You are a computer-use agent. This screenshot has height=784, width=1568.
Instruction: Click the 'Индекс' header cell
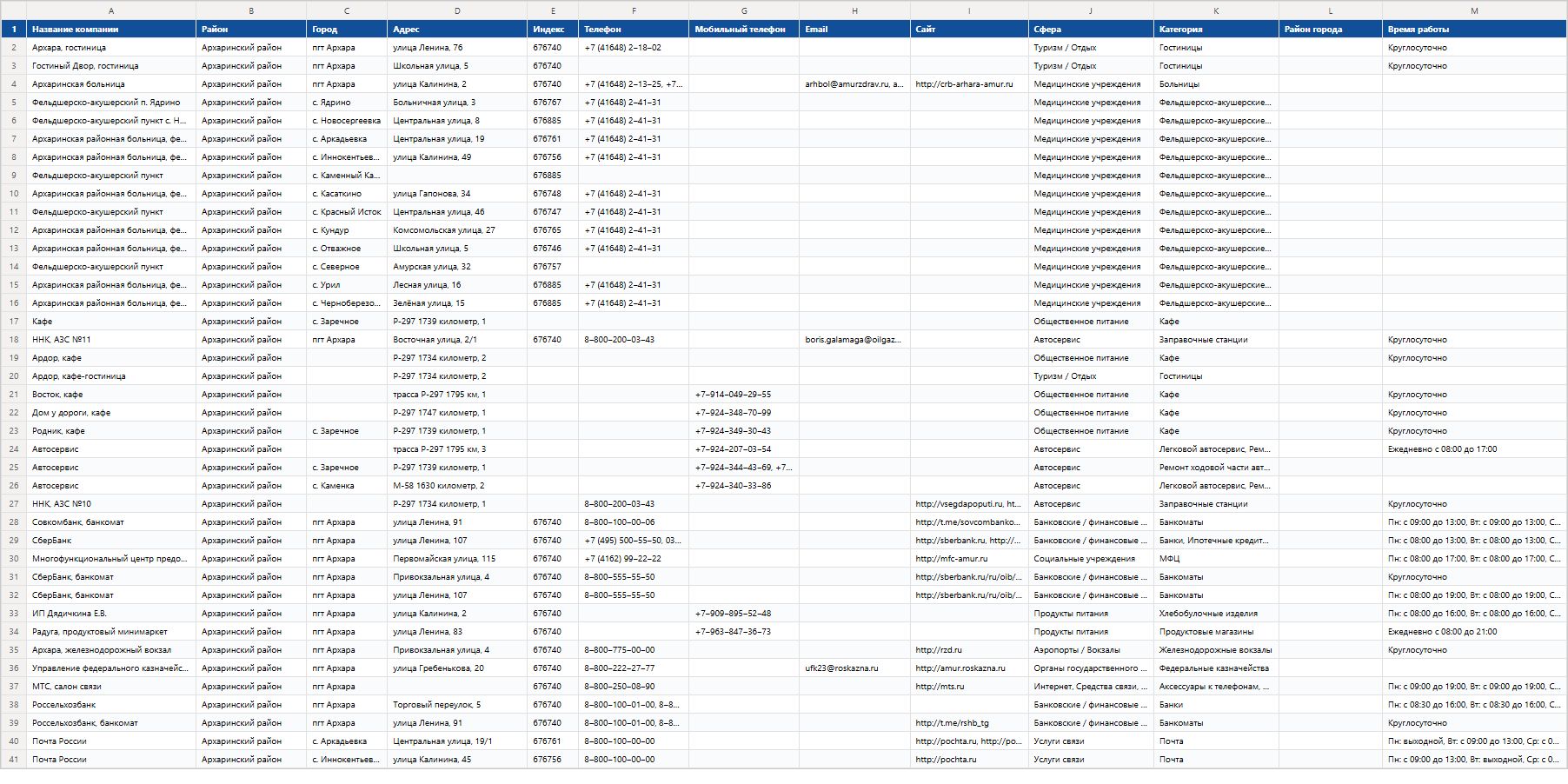(x=553, y=30)
